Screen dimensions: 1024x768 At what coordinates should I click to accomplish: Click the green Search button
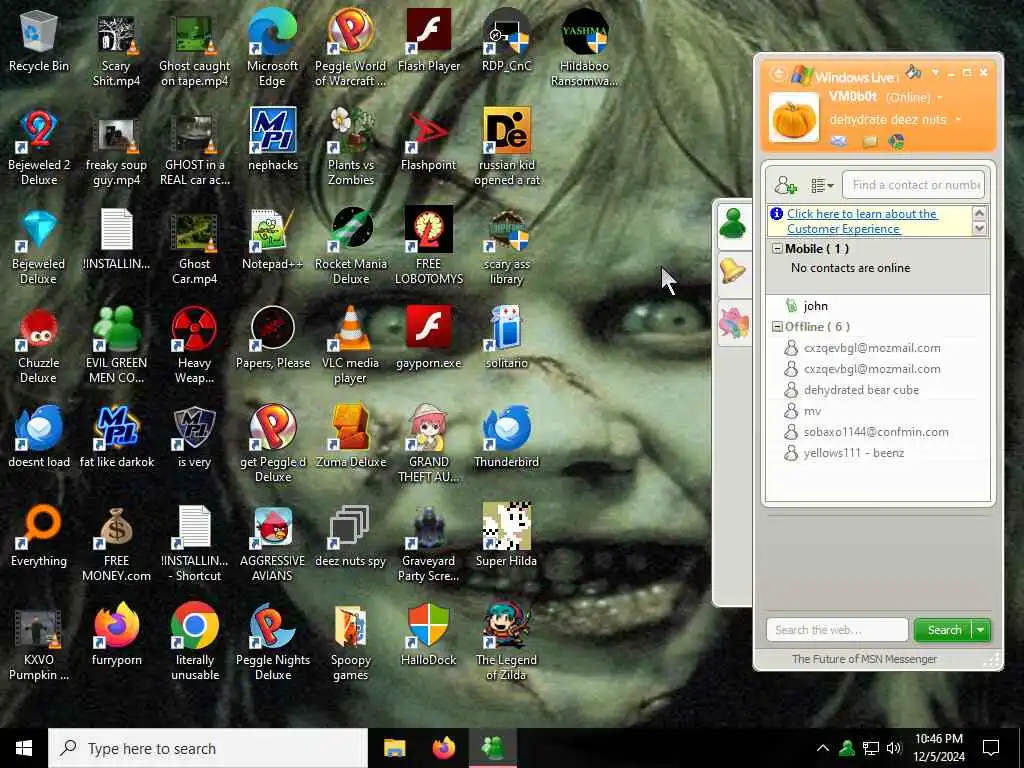944,630
